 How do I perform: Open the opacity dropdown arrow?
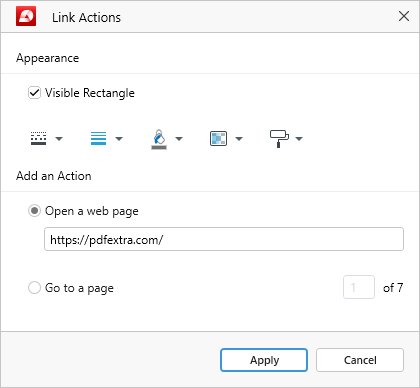tap(239, 139)
